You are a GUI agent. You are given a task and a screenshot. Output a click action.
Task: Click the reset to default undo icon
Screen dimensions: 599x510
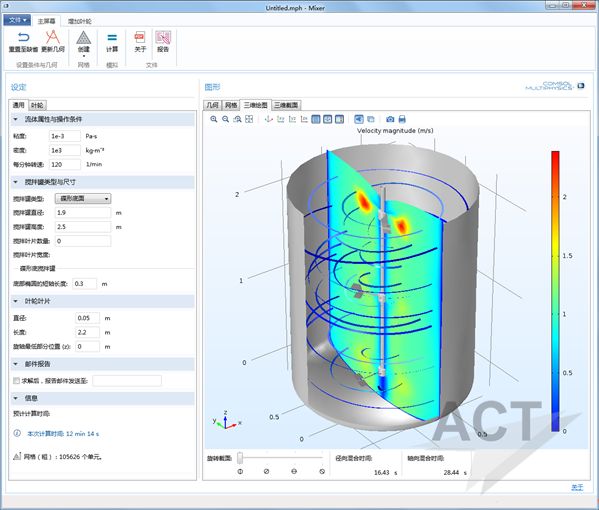(23, 37)
